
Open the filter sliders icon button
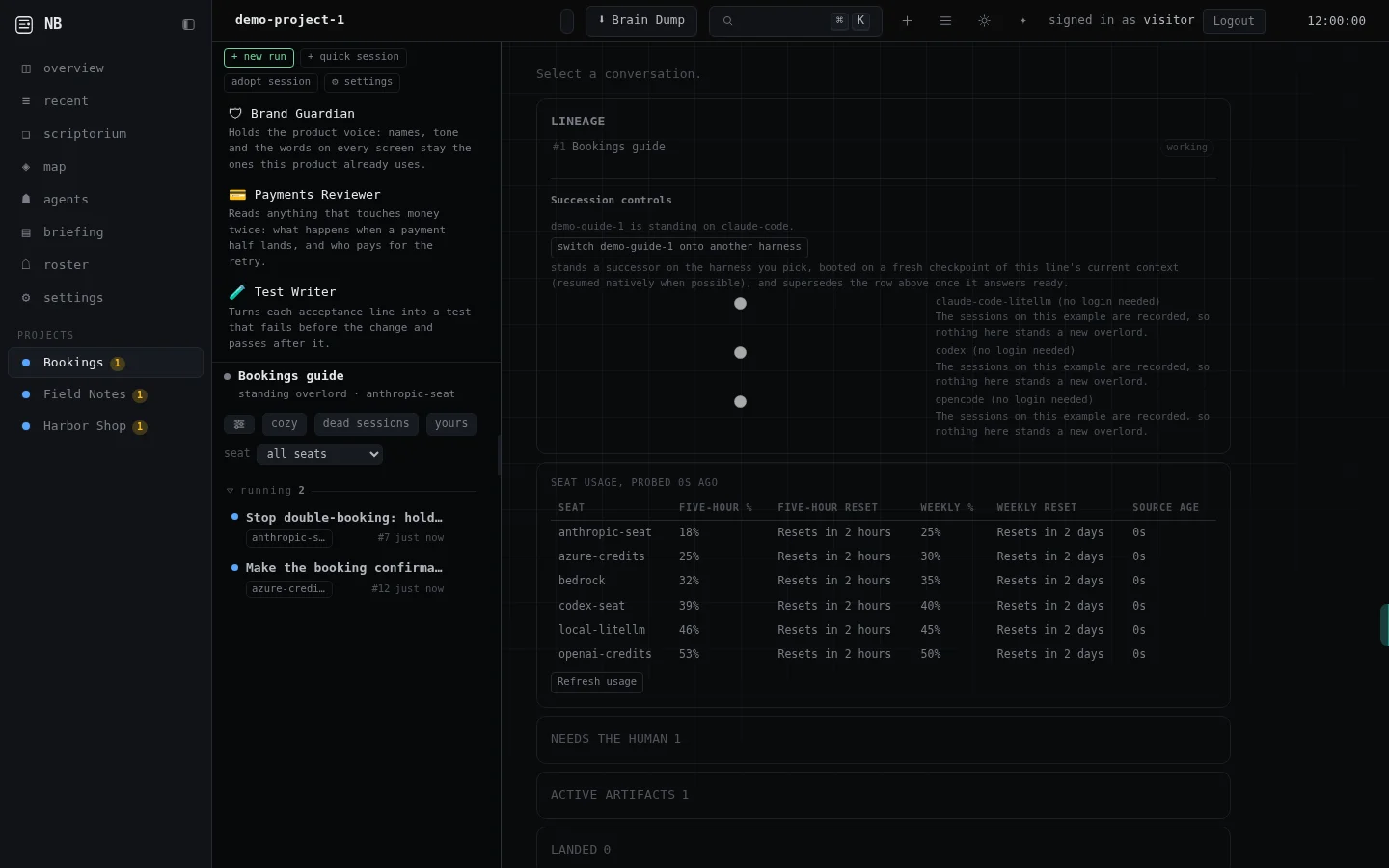pyautogui.click(x=239, y=424)
